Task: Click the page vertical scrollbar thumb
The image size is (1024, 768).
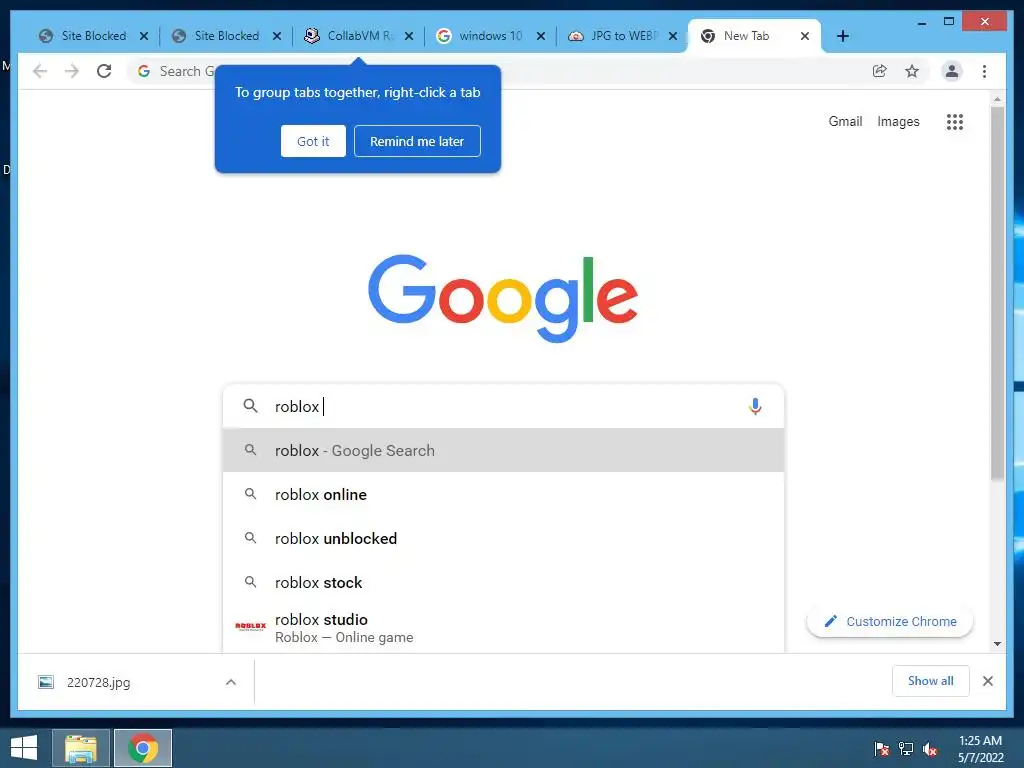Action: (x=997, y=294)
